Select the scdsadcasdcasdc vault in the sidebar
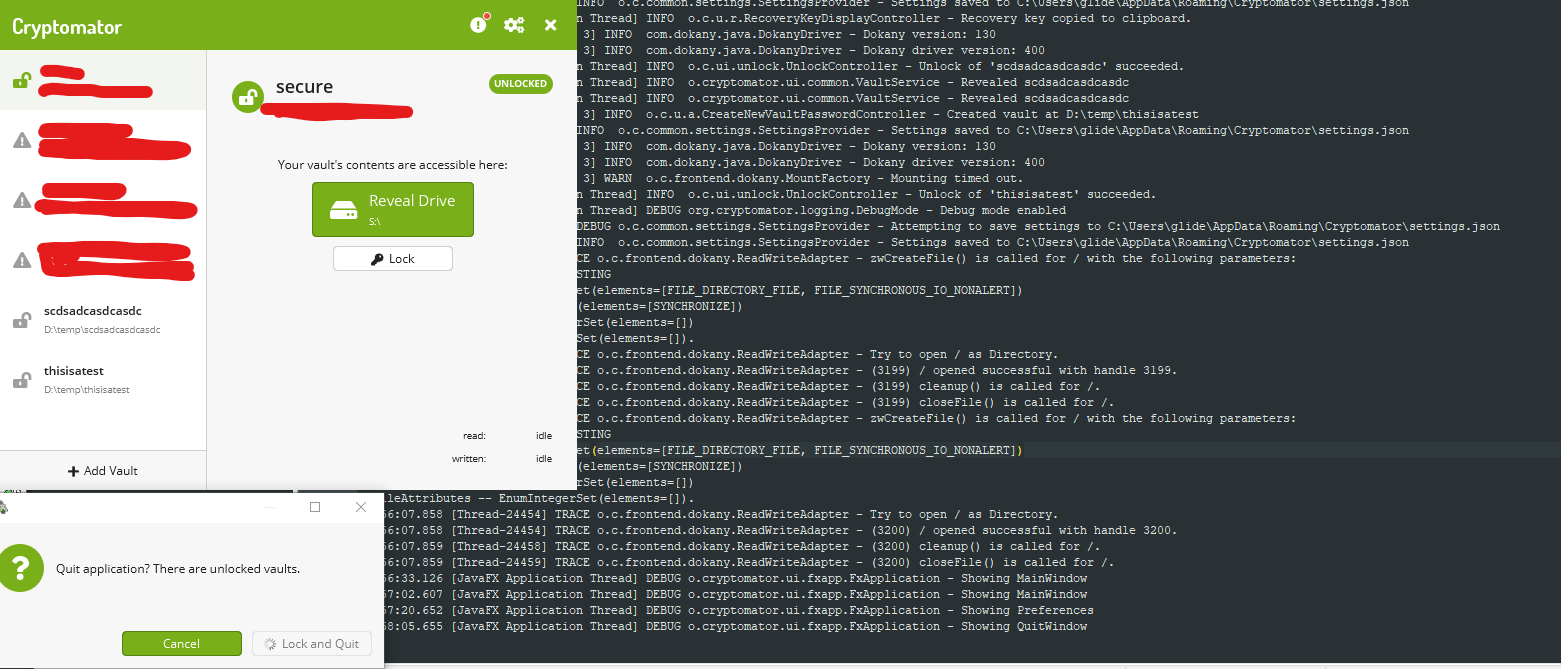Image resolution: width=1561 pixels, height=669 pixels. 103,318
